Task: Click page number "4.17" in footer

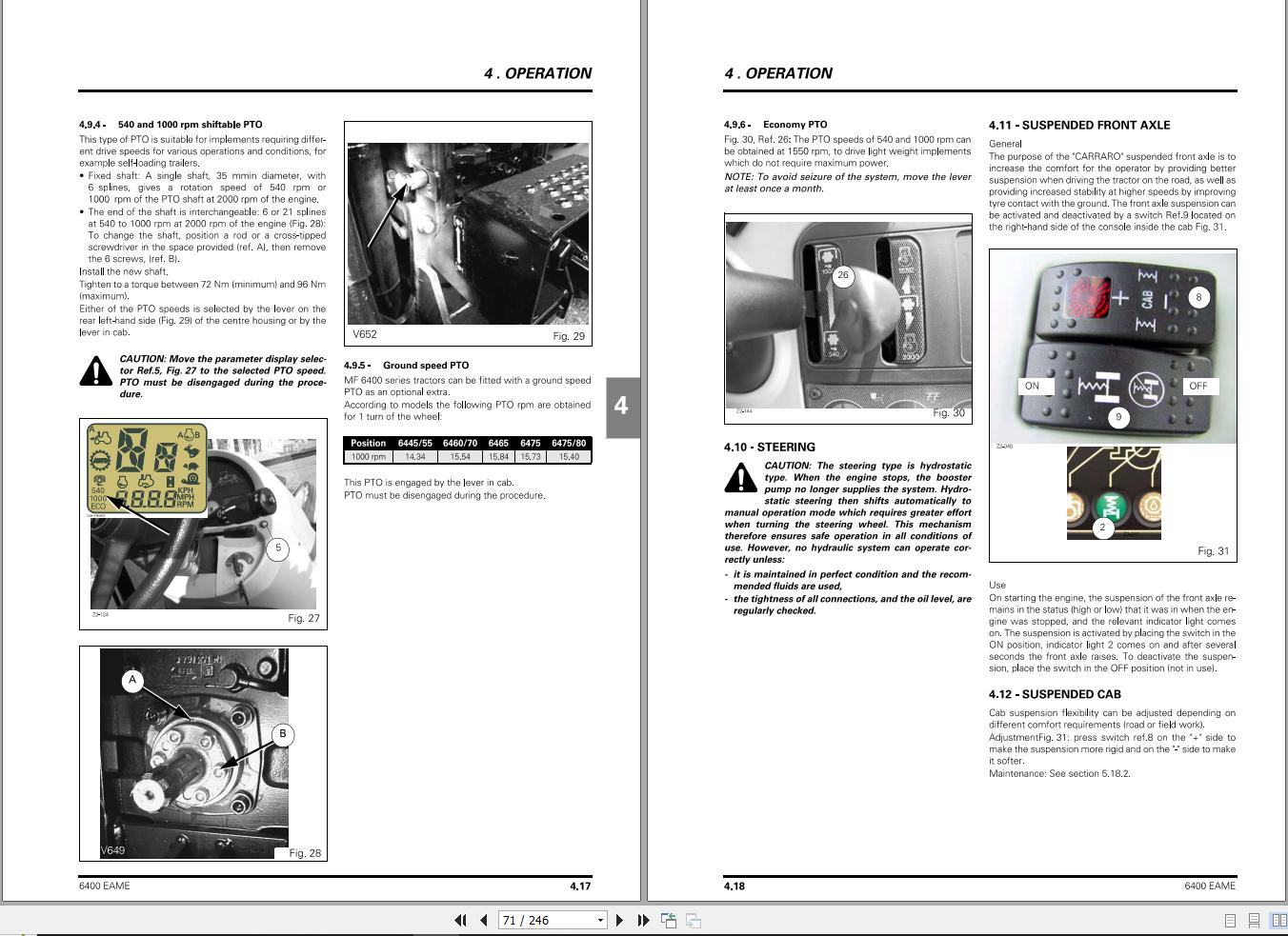Action: (x=580, y=886)
